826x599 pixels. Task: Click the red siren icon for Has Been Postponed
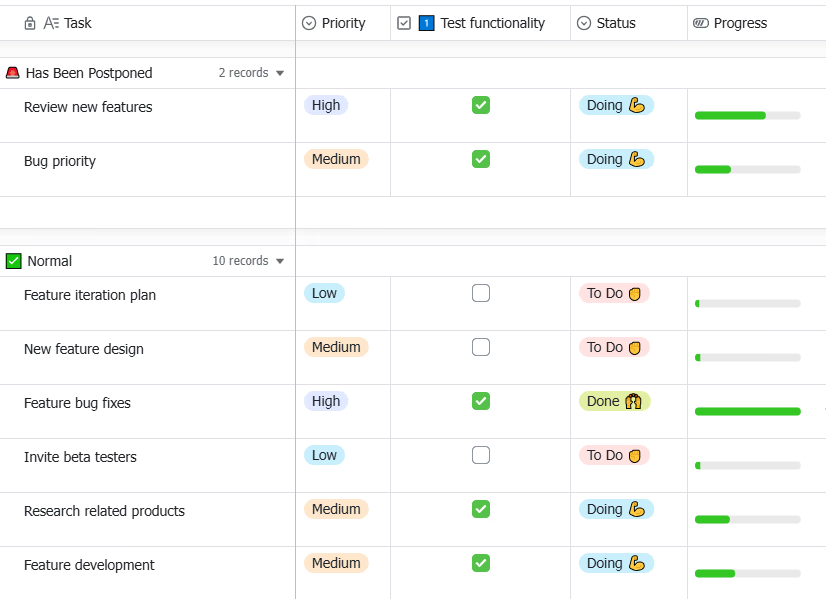(x=13, y=73)
